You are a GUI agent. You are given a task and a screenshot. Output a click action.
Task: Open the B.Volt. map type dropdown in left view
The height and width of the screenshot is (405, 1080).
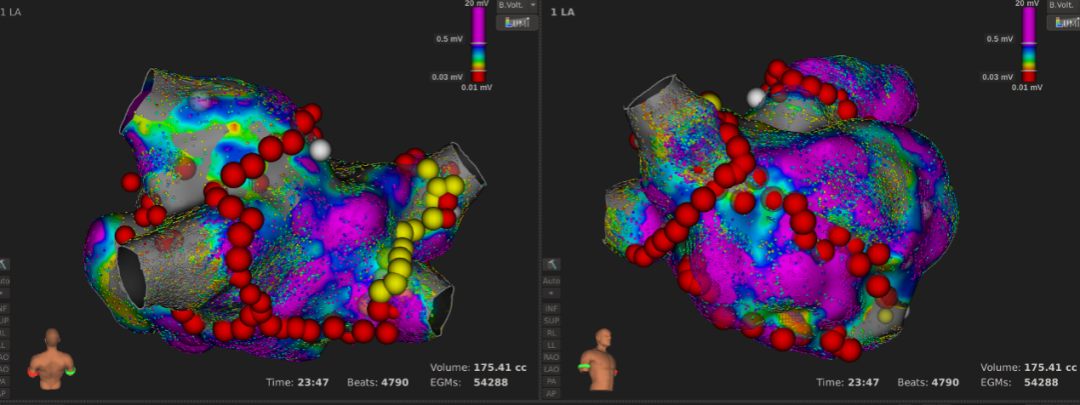pyautogui.click(x=516, y=6)
